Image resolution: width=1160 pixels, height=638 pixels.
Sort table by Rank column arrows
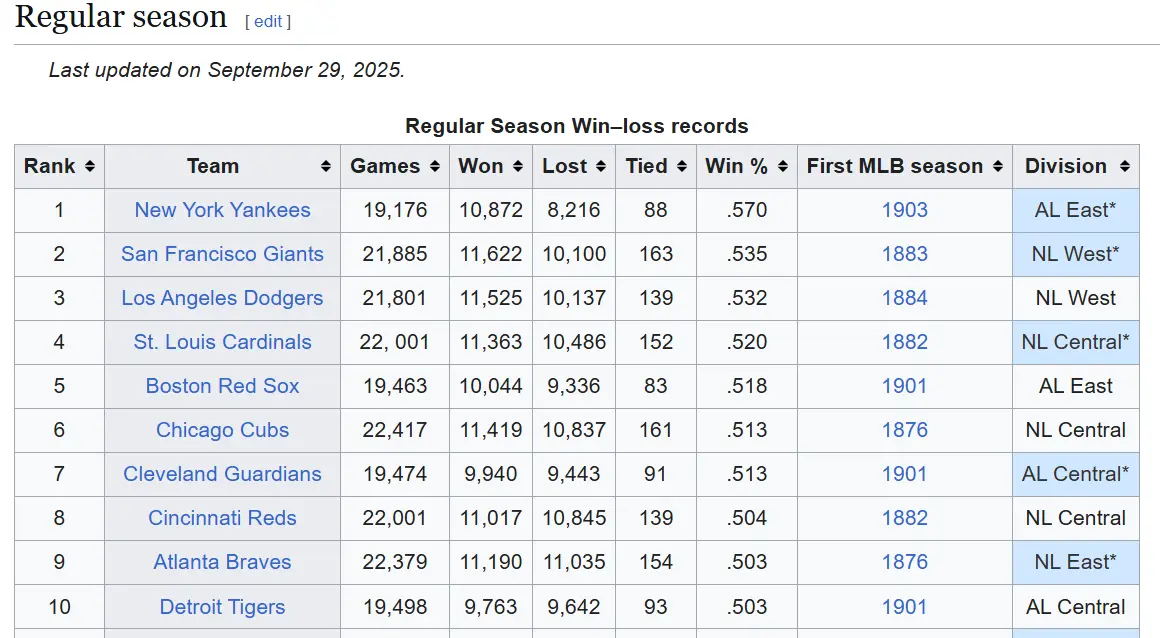(90, 167)
